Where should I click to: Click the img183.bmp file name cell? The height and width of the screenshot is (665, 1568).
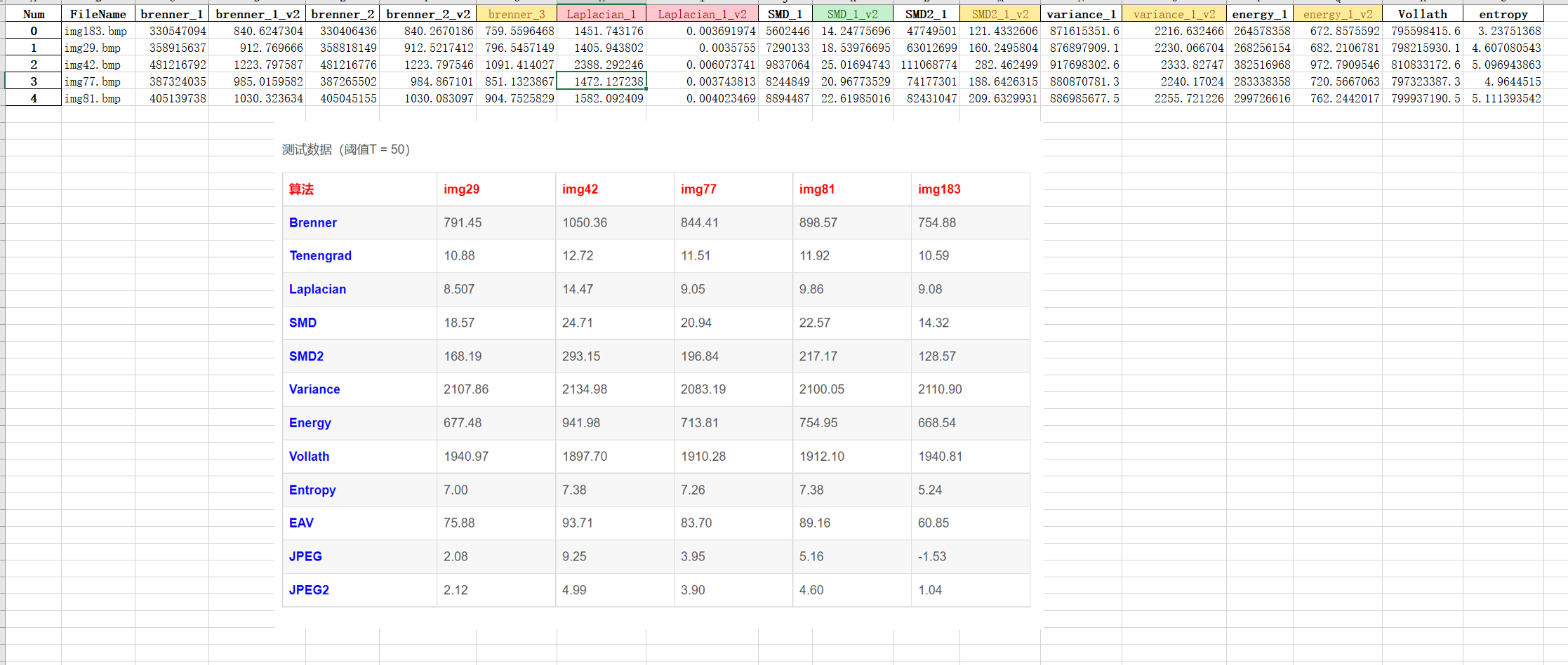98,31
